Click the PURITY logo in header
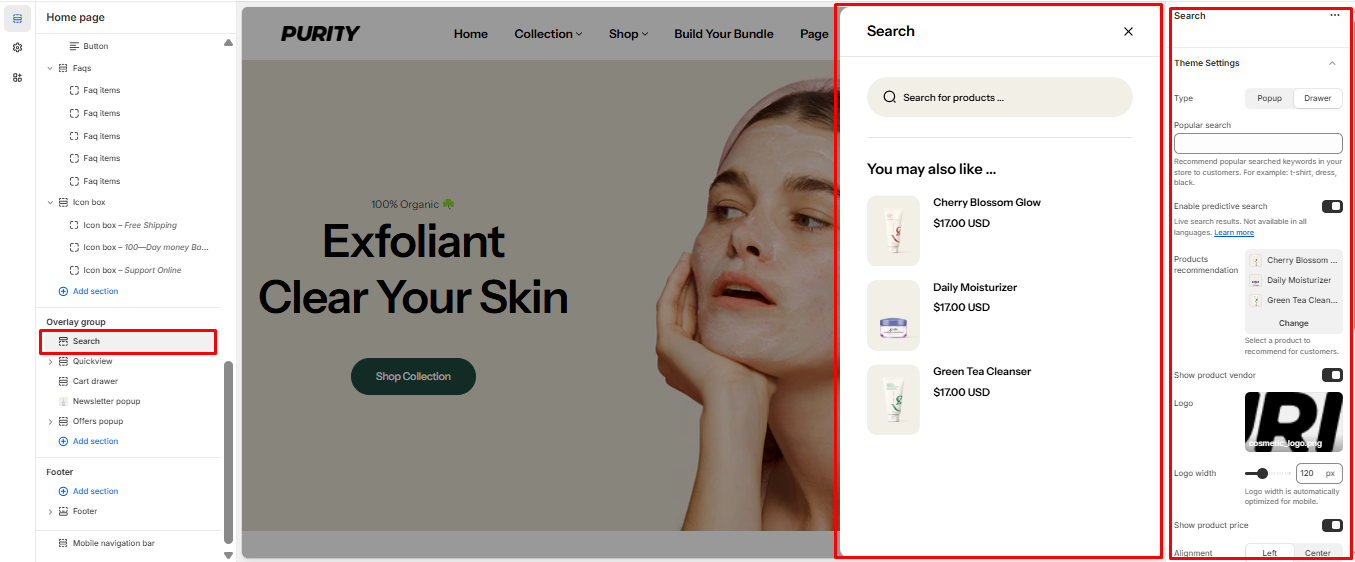Screen dimensions: 1355x562 [x=320, y=34]
